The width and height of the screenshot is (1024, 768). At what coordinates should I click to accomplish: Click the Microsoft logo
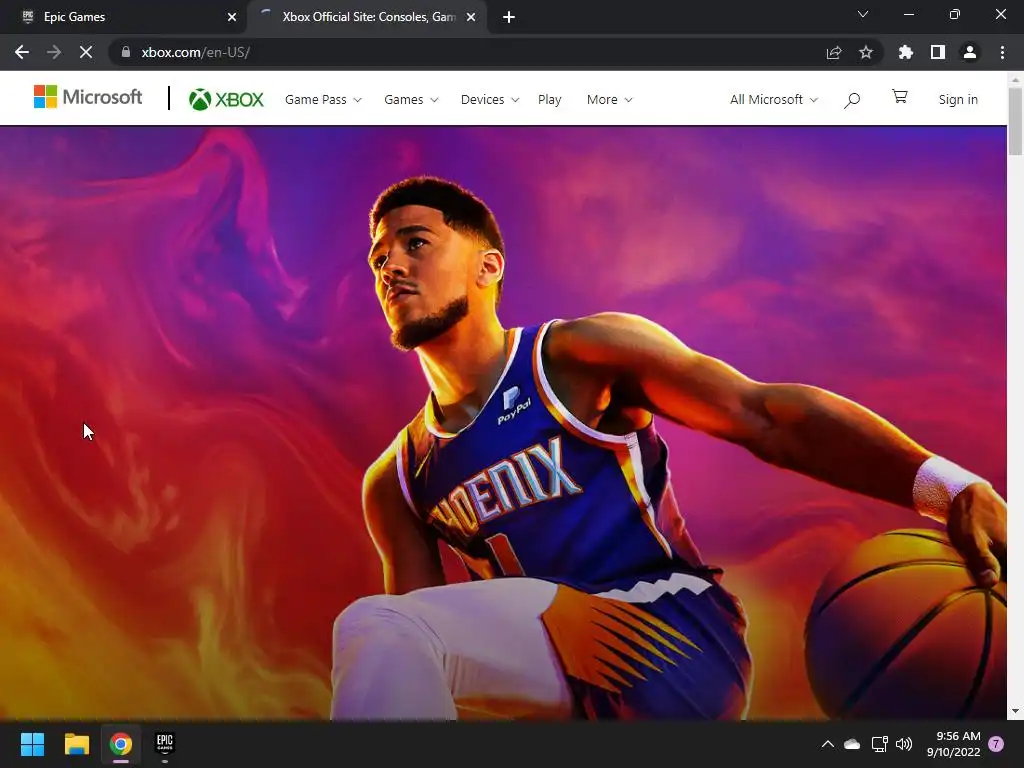[x=88, y=97]
